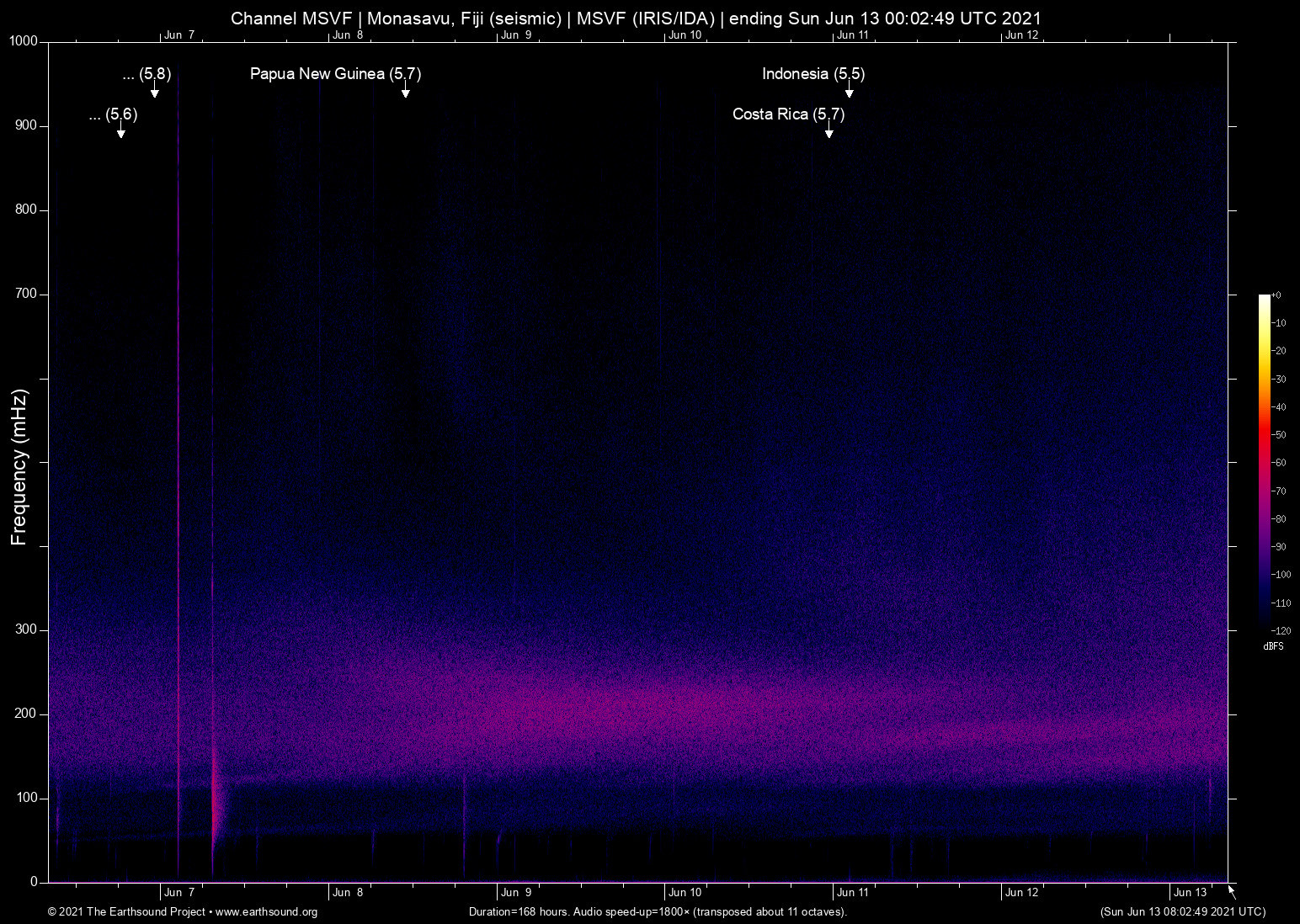Click the 'Jun 11' date on the top axis
1300x924 pixels.
[x=853, y=35]
